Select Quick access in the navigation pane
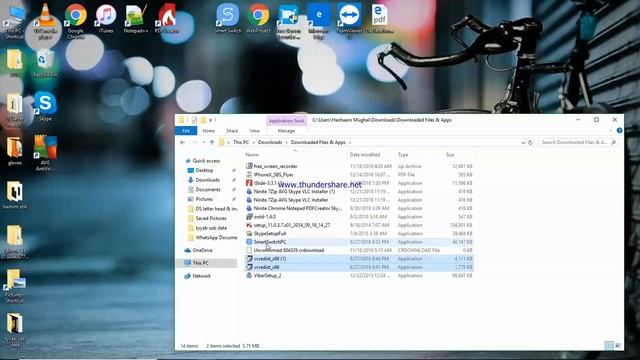Viewport: 640px width, 360px height. tap(207, 161)
